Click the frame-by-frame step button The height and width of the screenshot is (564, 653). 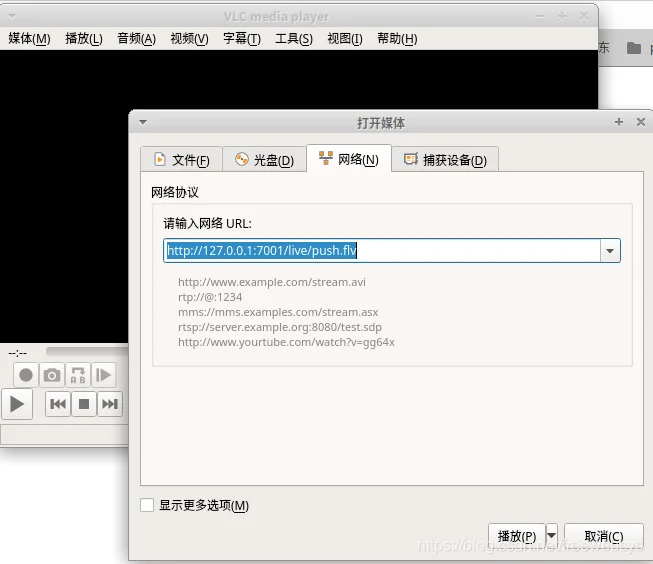[x=103, y=375]
